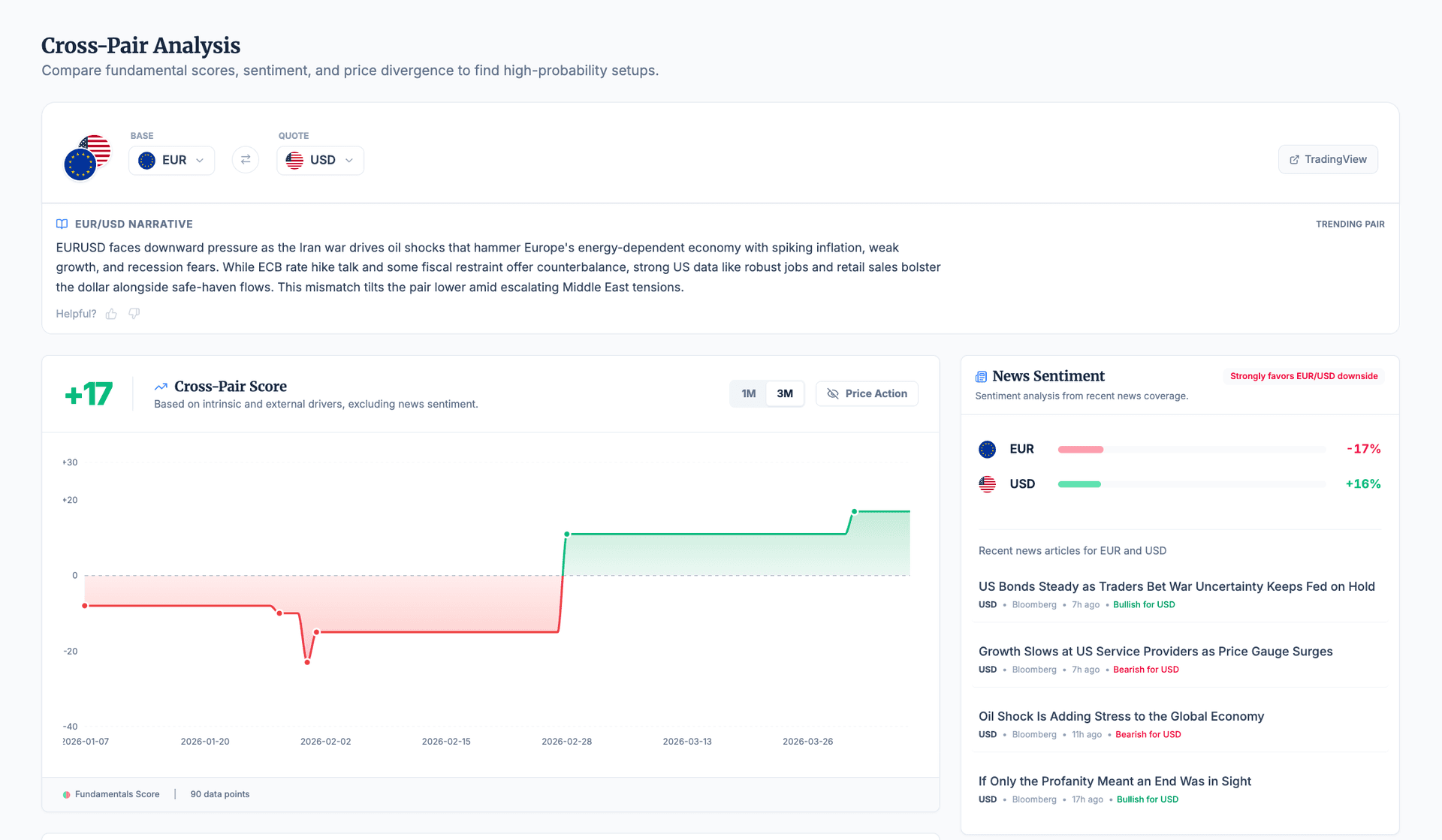Click the newspaper icon beside News Sentiment
Viewport: 1442px width, 840px height.
(x=981, y=376)
